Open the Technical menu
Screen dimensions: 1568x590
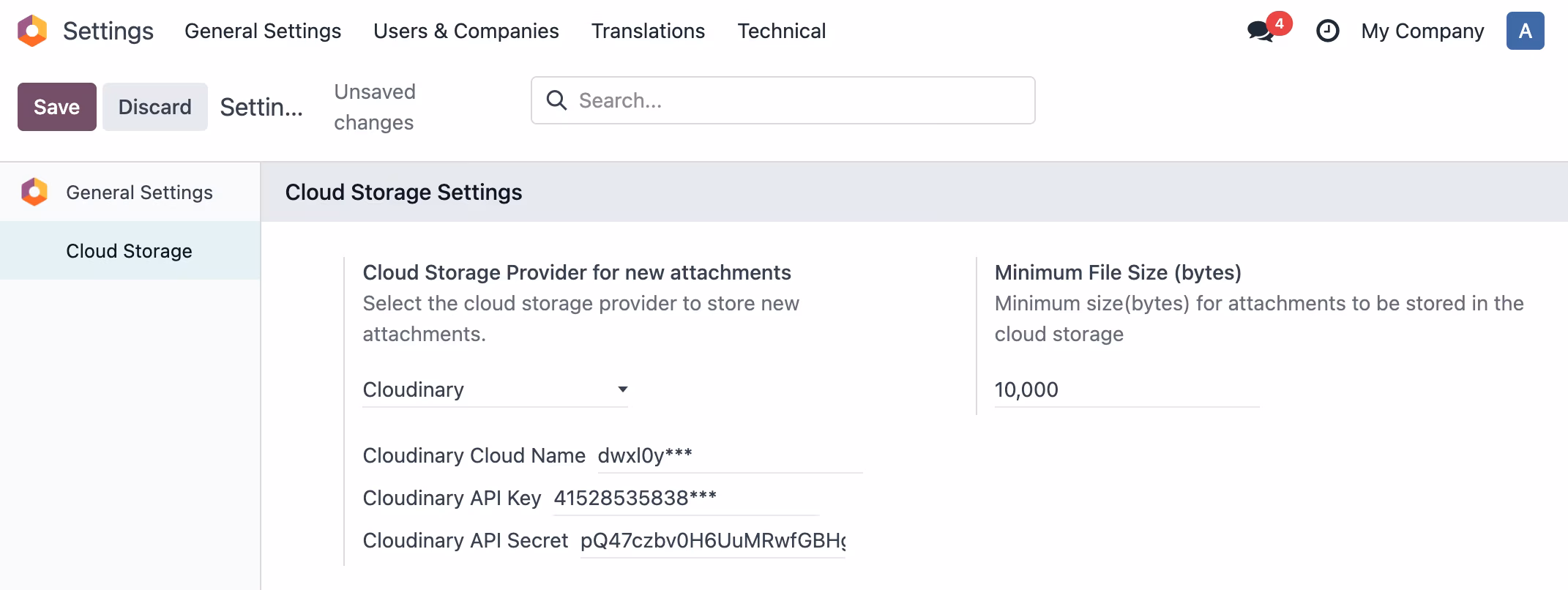[x=781, y=31]
